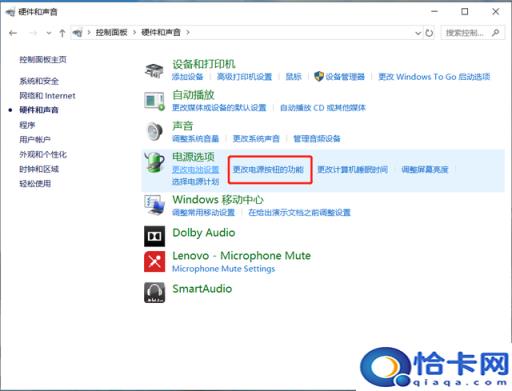Open the 声音 heading
The height and width of the screenshot is (391, 512).
[183, 126]
